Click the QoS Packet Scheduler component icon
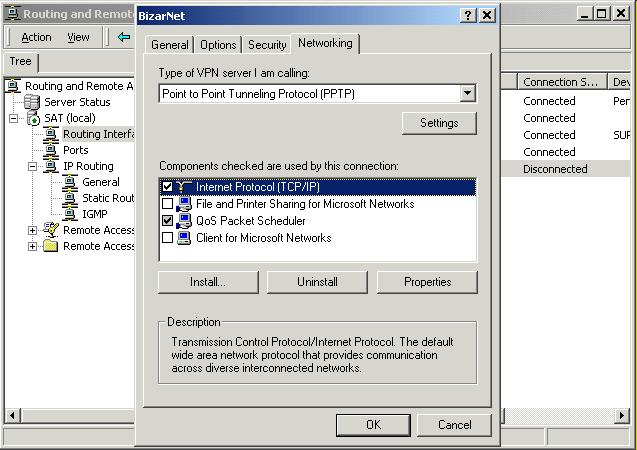 tap(184, 221)
